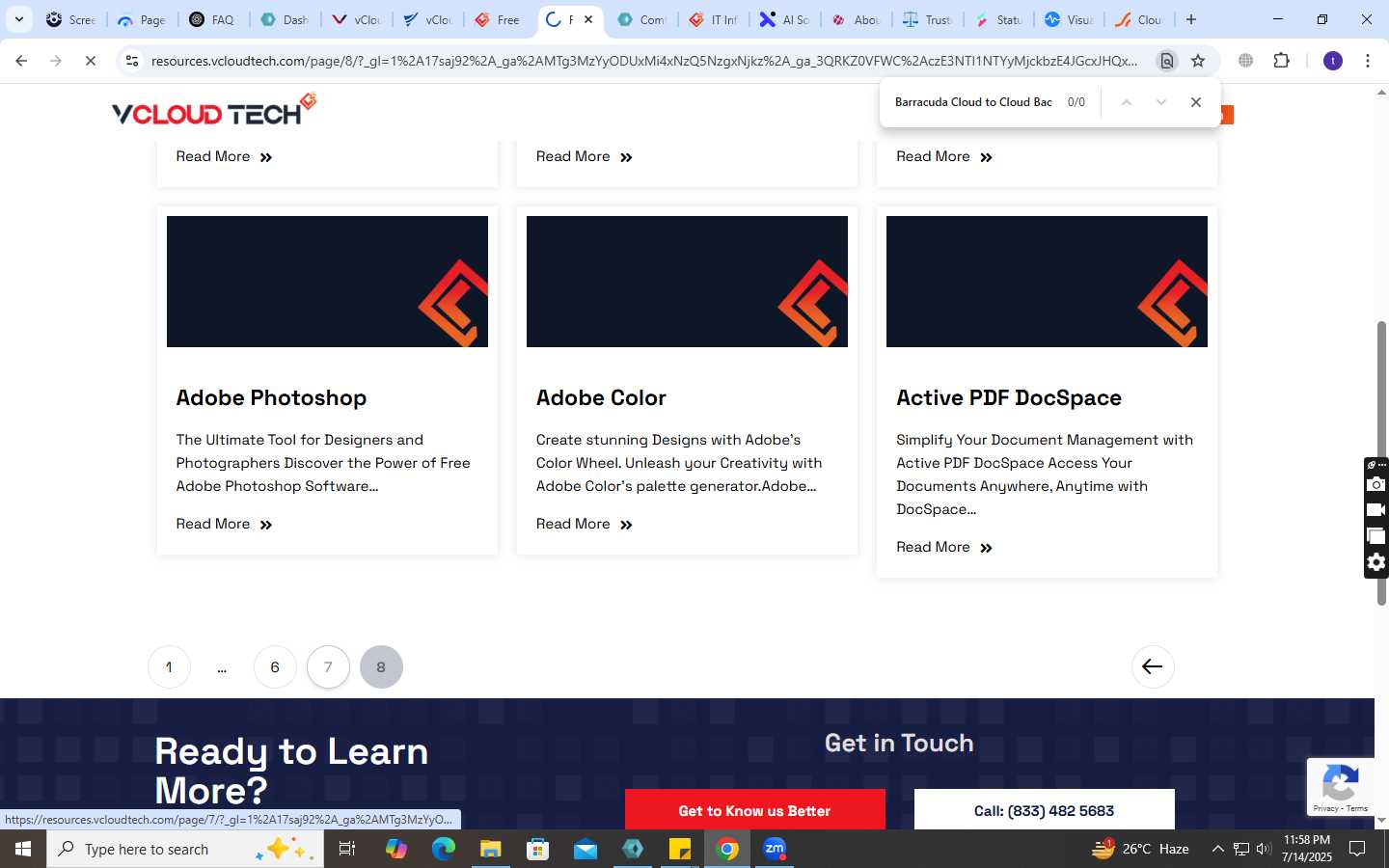Click the browser forward arrow
The height and width of the screenshot is (868, 1389).
[56, 61]
